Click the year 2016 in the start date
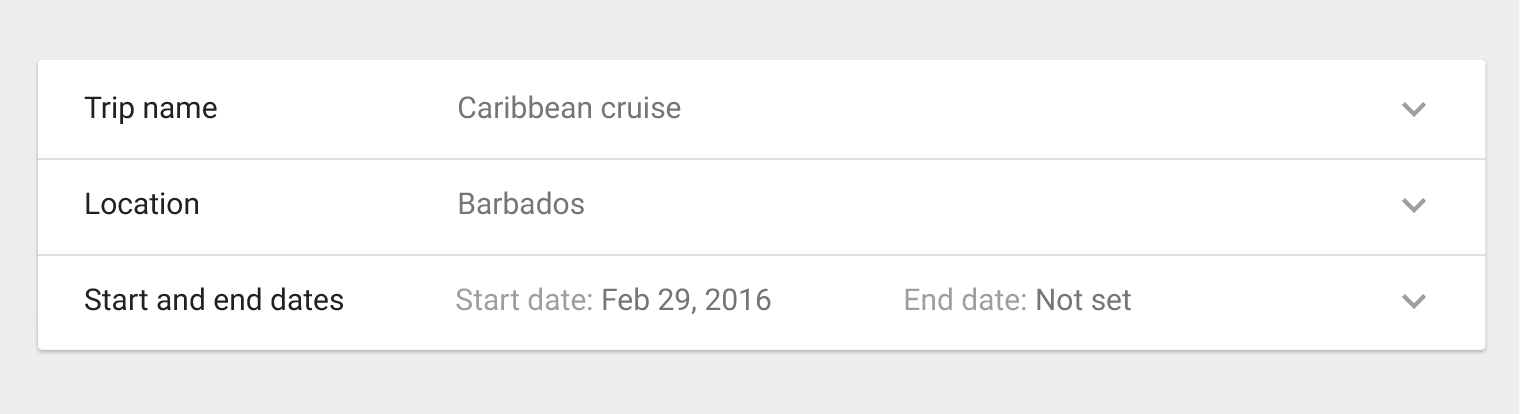The image size is (1520, 414). [x=738, y=300]
